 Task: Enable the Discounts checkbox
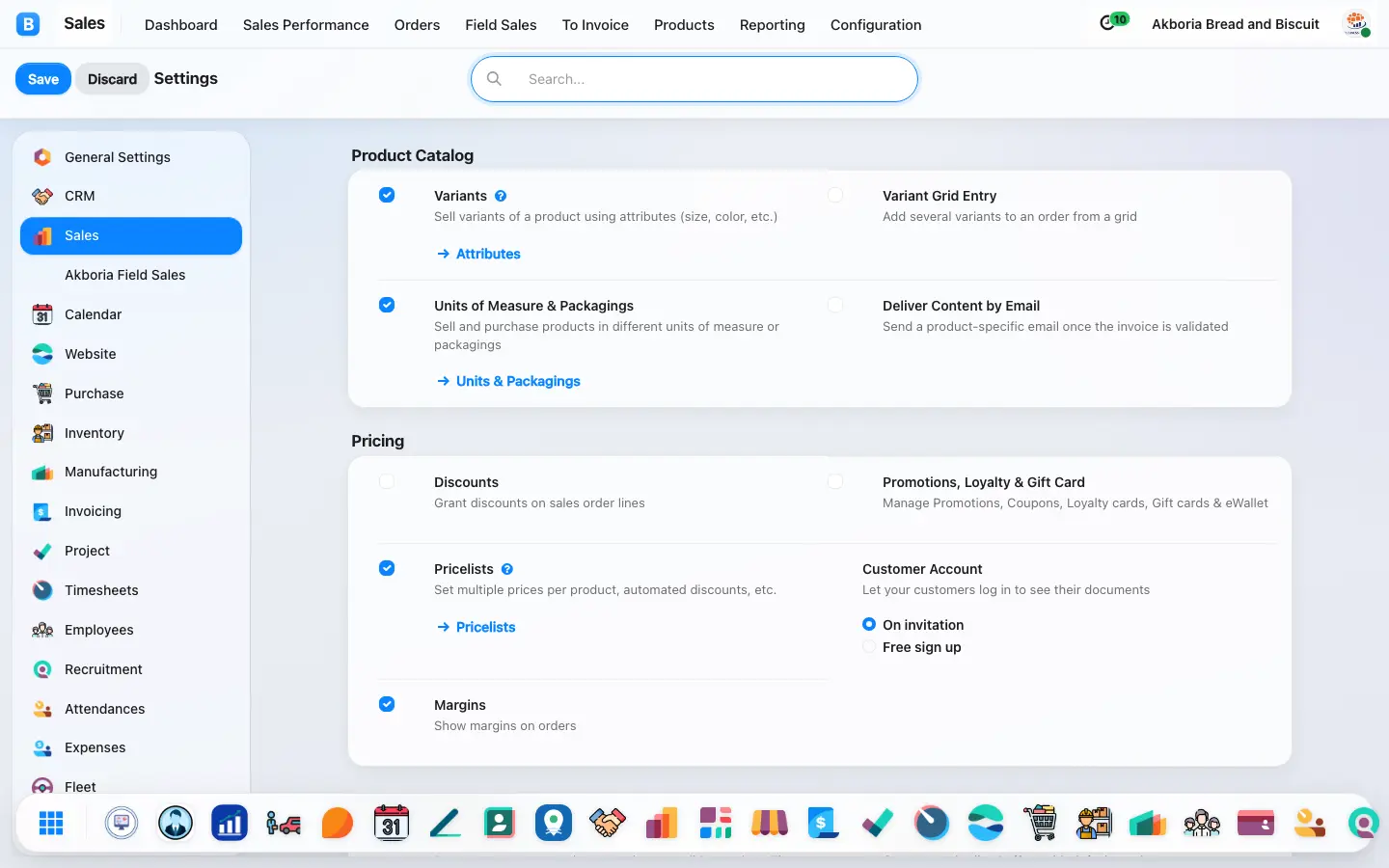387,481
